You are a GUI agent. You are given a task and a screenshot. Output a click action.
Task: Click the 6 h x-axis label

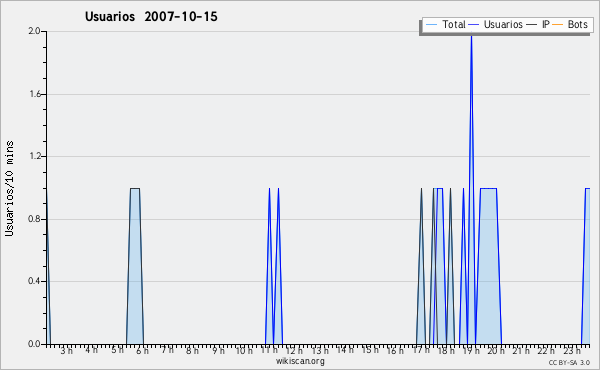point(142,350)
